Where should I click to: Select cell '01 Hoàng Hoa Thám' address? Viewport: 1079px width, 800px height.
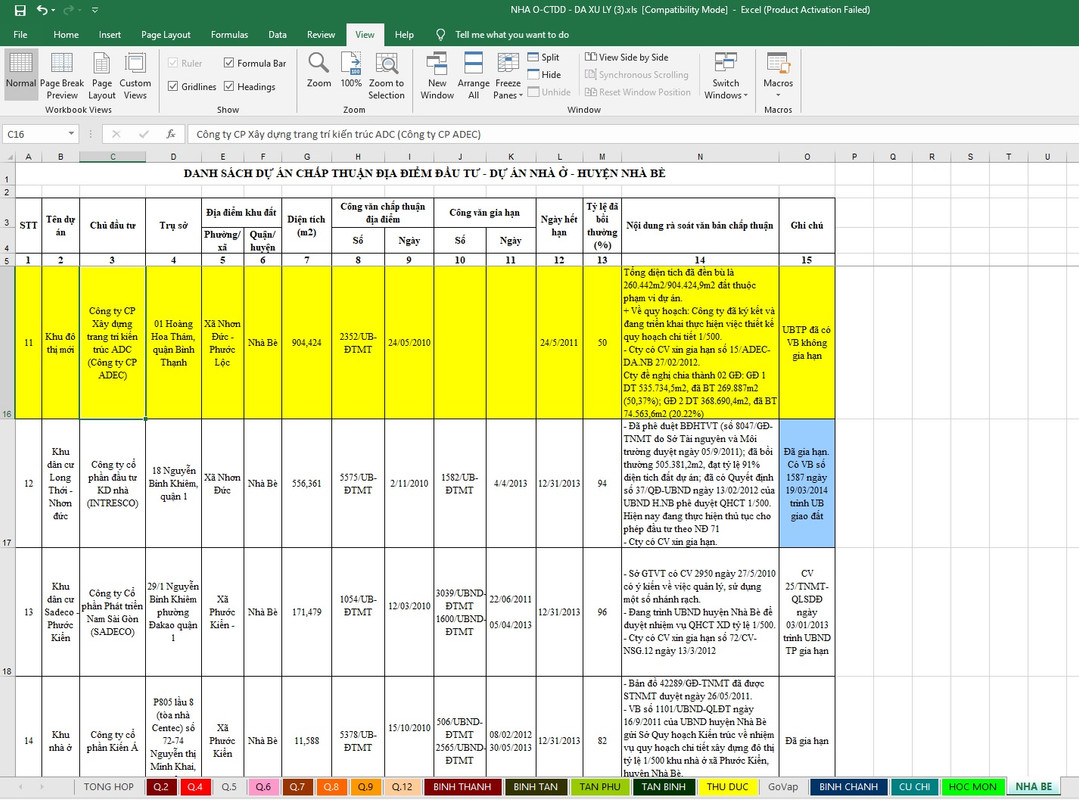click(173, 343)
